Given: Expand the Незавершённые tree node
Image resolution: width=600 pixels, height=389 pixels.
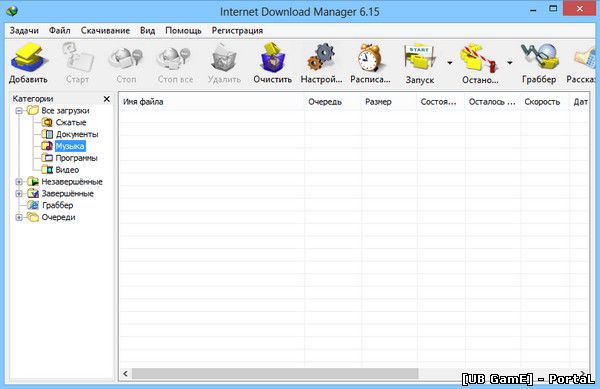Looking at the screenshot, I should tap(19, 182).
